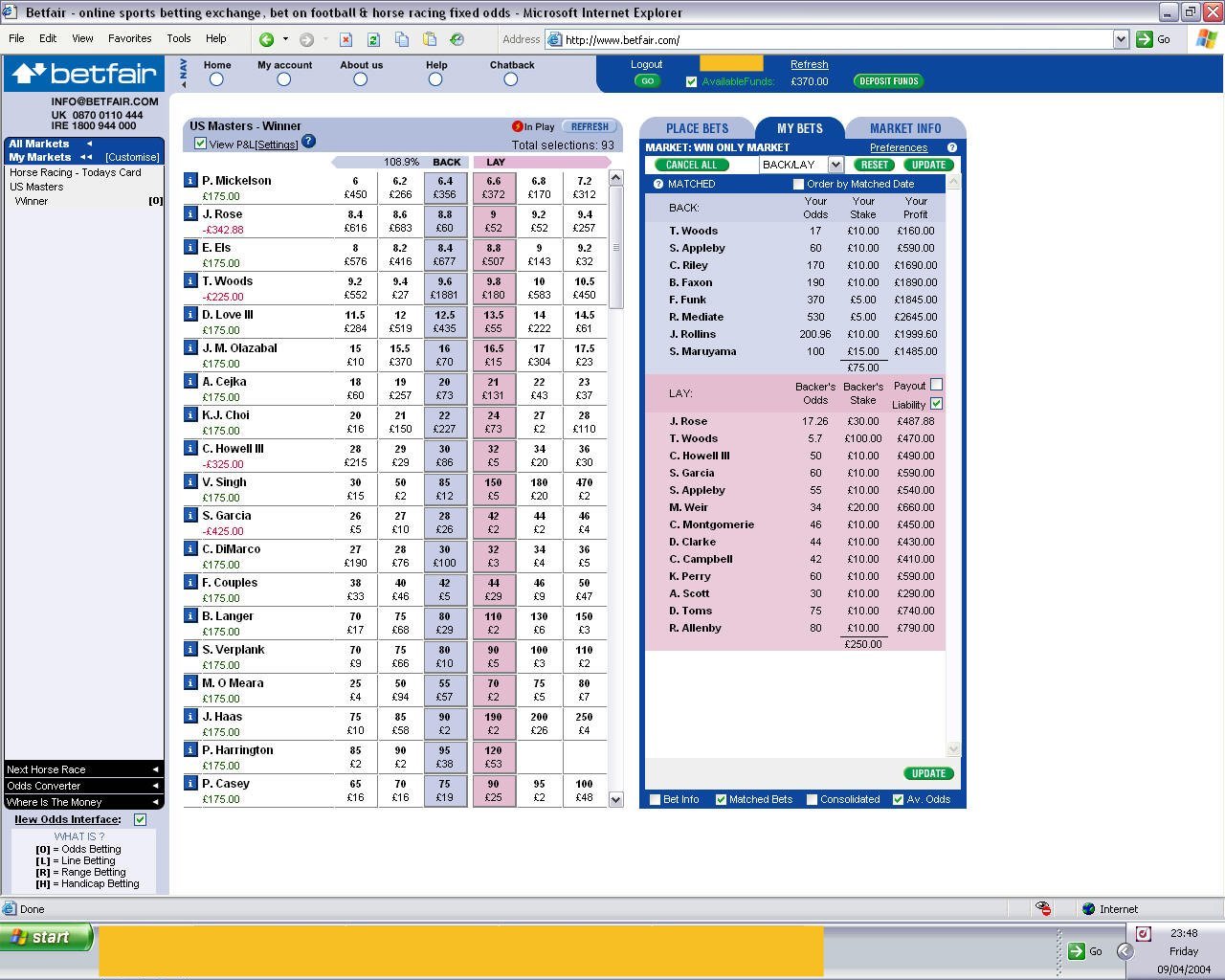
Task: Click the CANCEL ALL button
Action: coord(691,165)
